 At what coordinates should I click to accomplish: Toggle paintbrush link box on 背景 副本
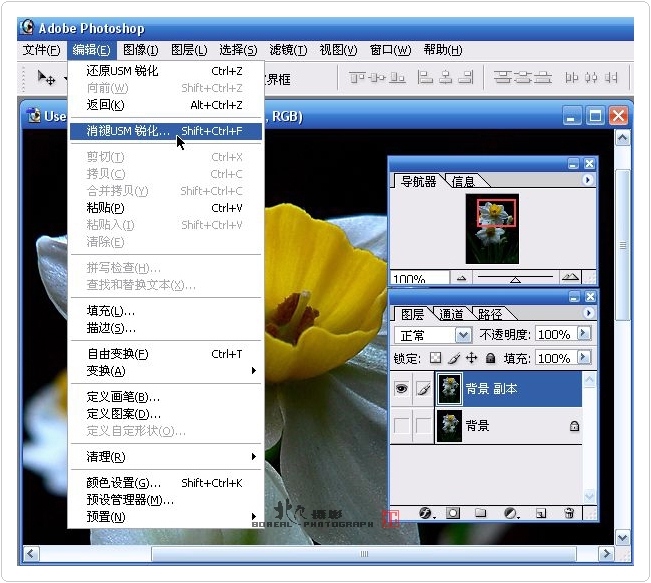[x=423, y=389]
